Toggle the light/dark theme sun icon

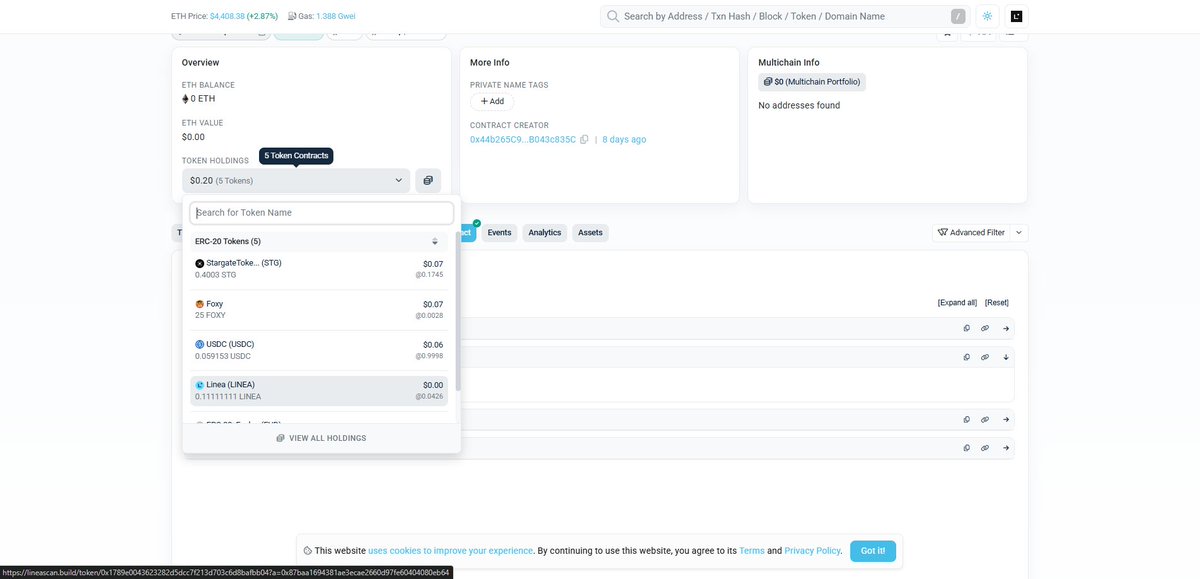point(988,16)
